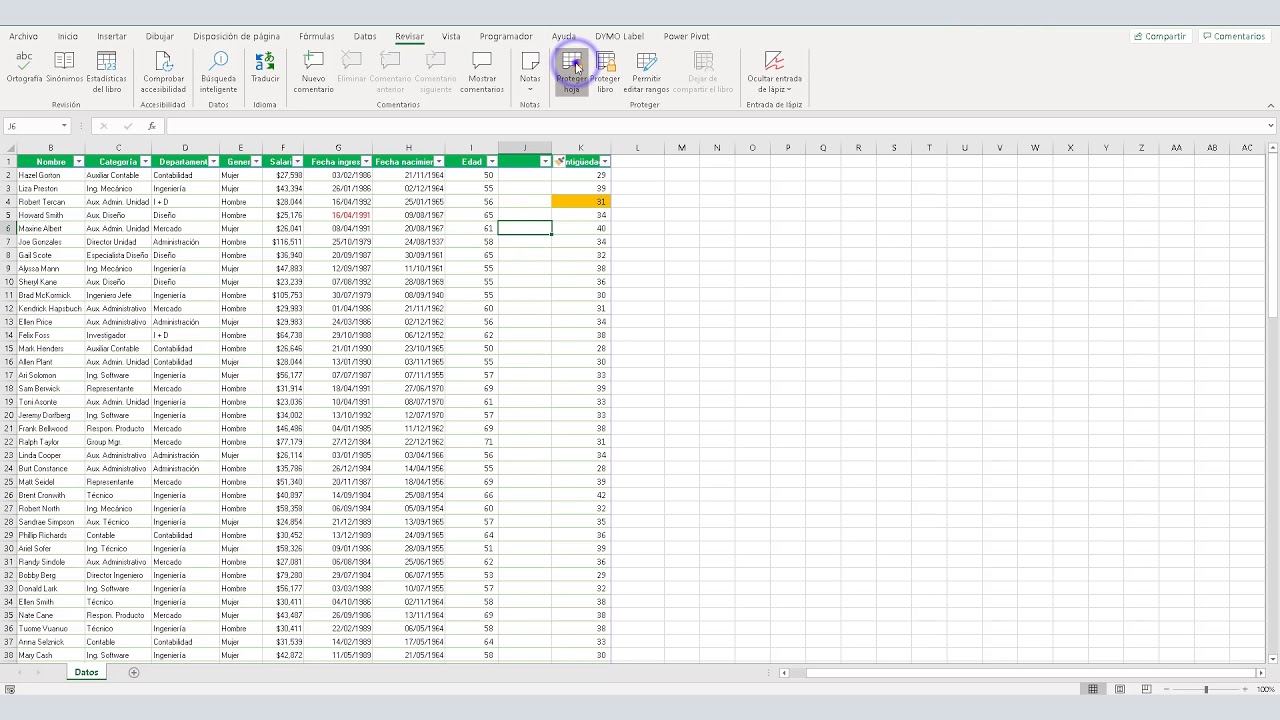Screen dimensions: 1280x720
Task: Open the Género column filter dropdown
Action: (256, 161)
